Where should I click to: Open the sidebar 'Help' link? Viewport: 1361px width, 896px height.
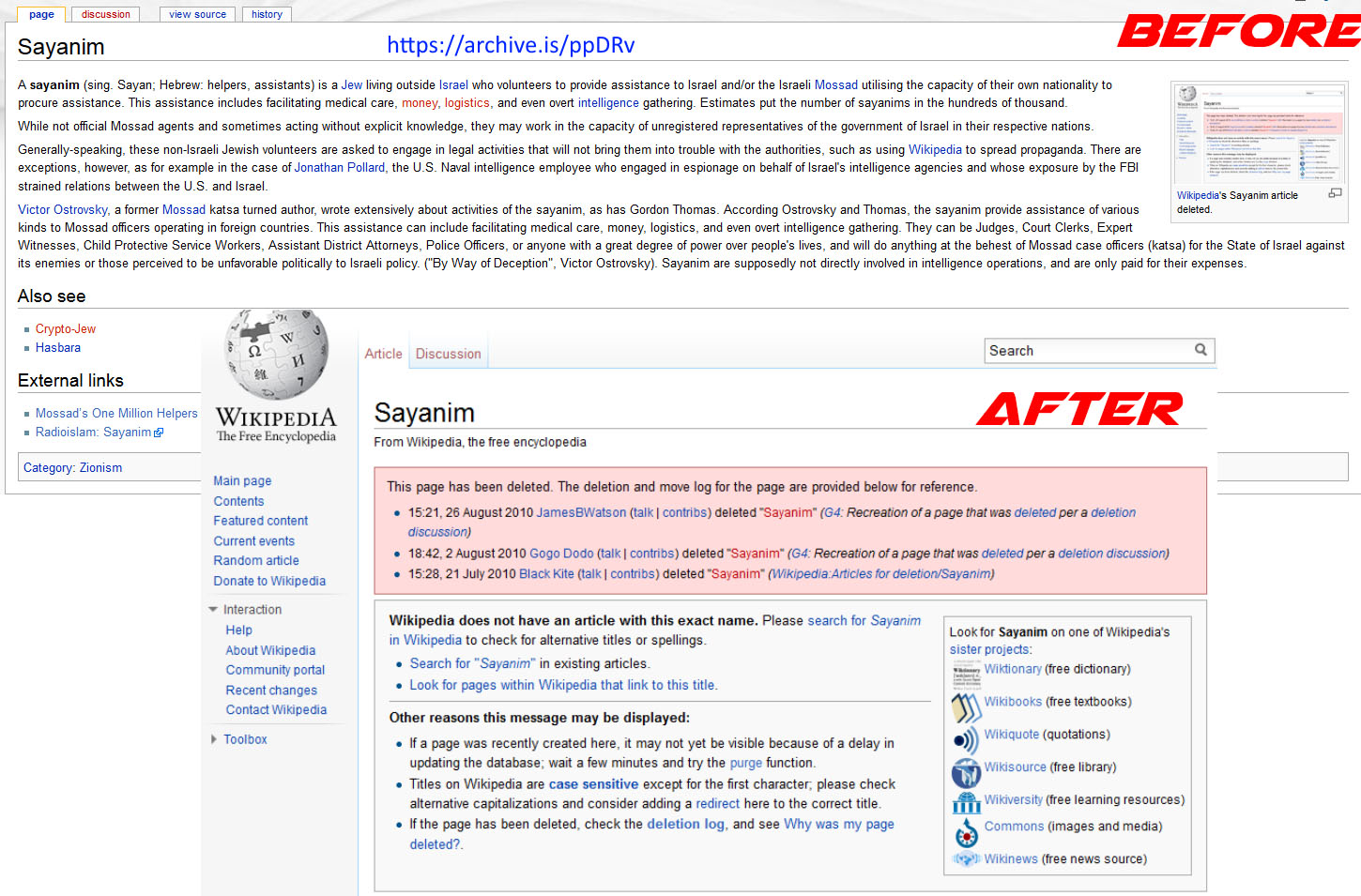(x=238, y=630)
